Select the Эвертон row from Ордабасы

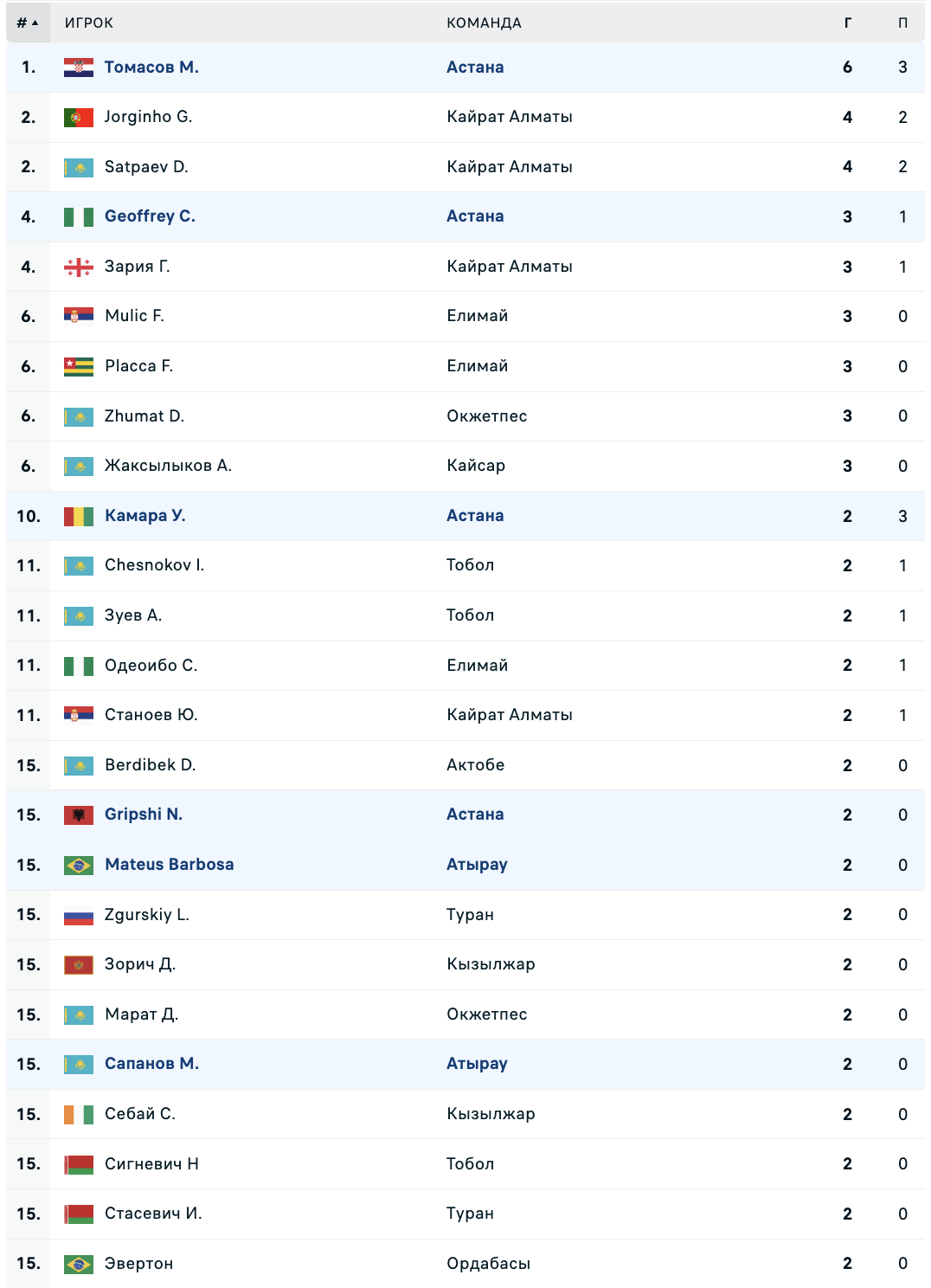click(x=465, y=1264)
